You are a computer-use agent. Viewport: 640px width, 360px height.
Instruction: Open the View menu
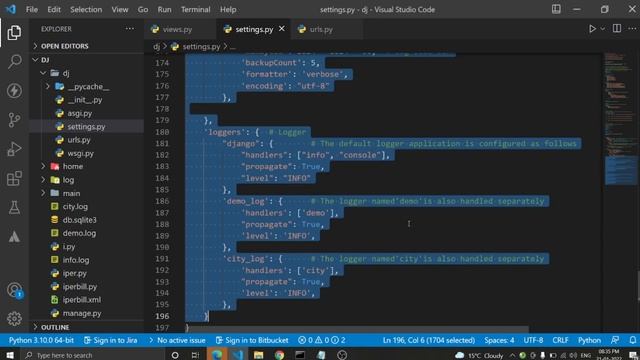coord(120,9)
